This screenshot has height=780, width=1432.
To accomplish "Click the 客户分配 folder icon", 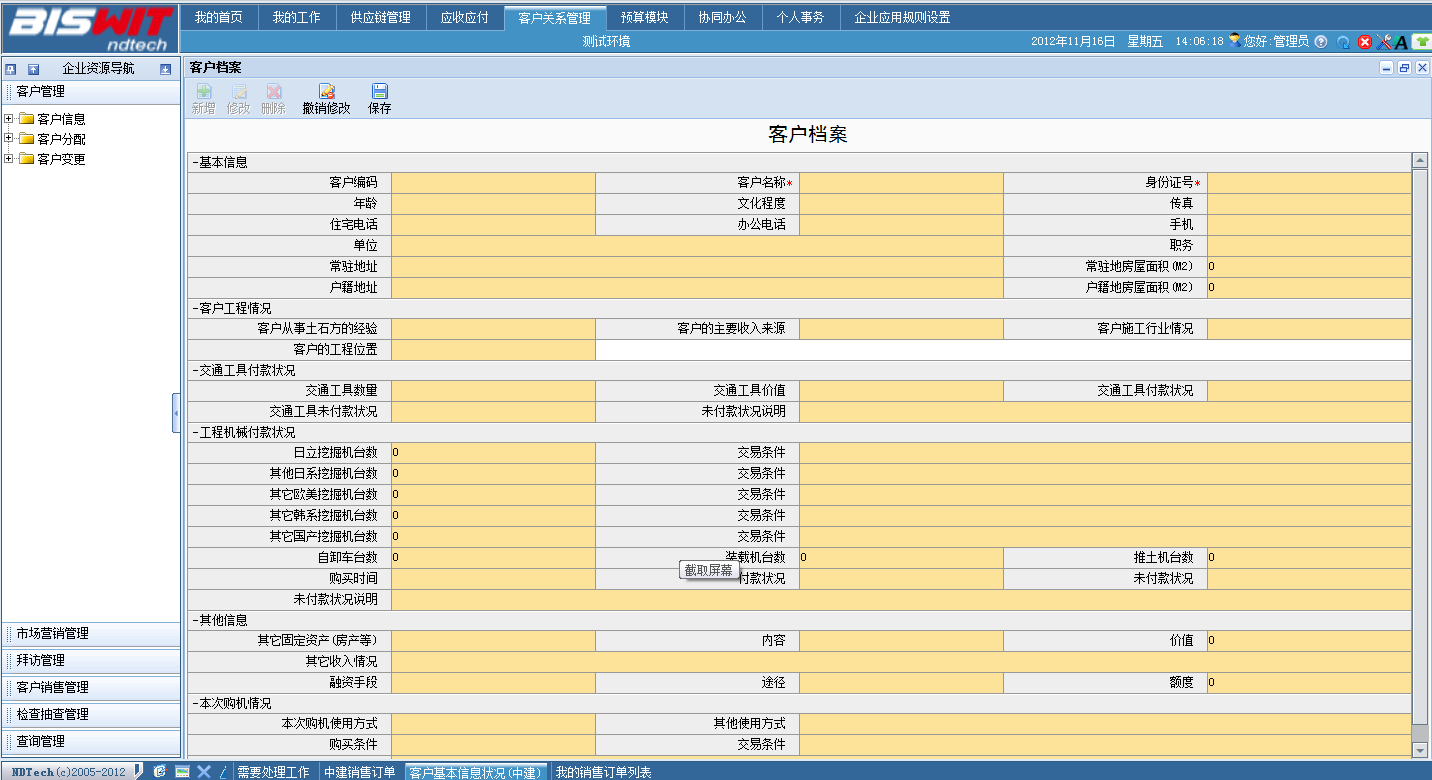I will point(27,139).
